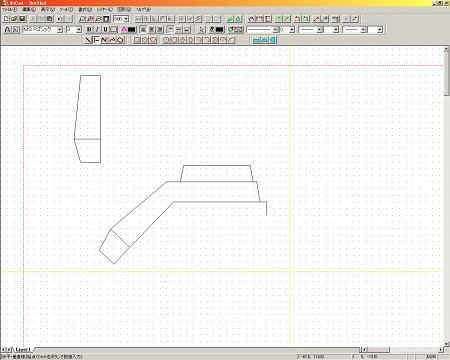The width and height of the screenshot is (450, 360).
Task: Select the freehand curve tool
Action: [x=112, y=40]
